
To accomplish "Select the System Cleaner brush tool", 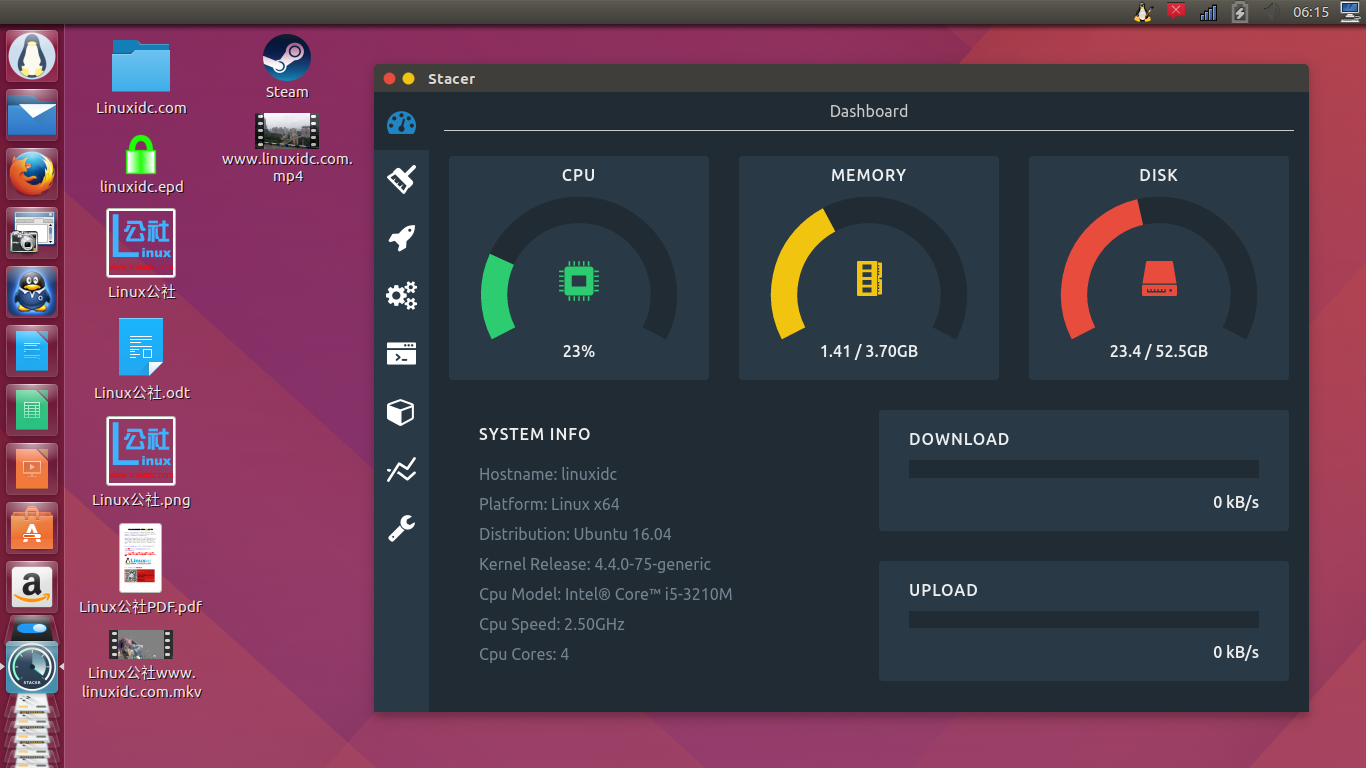I will point(401,179).
